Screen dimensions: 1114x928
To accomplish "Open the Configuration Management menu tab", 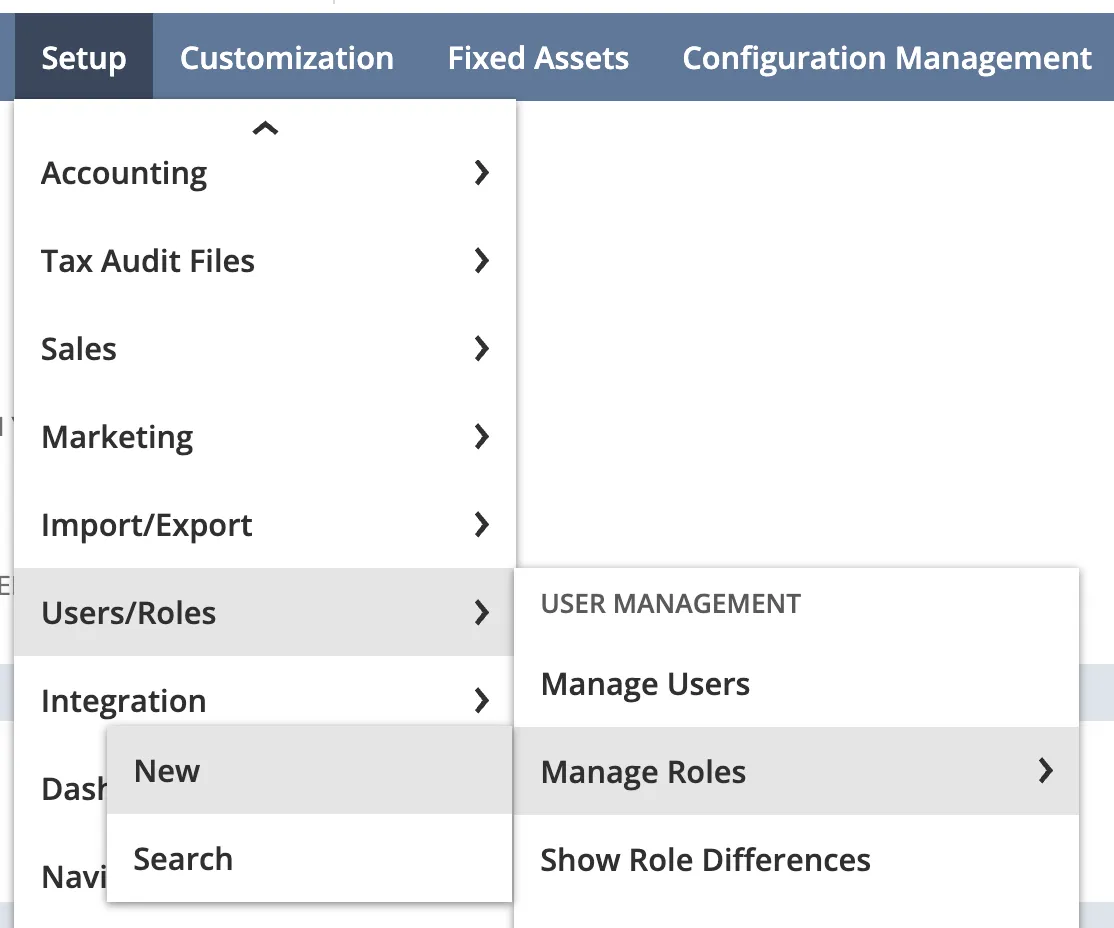I will coord(886,58).
